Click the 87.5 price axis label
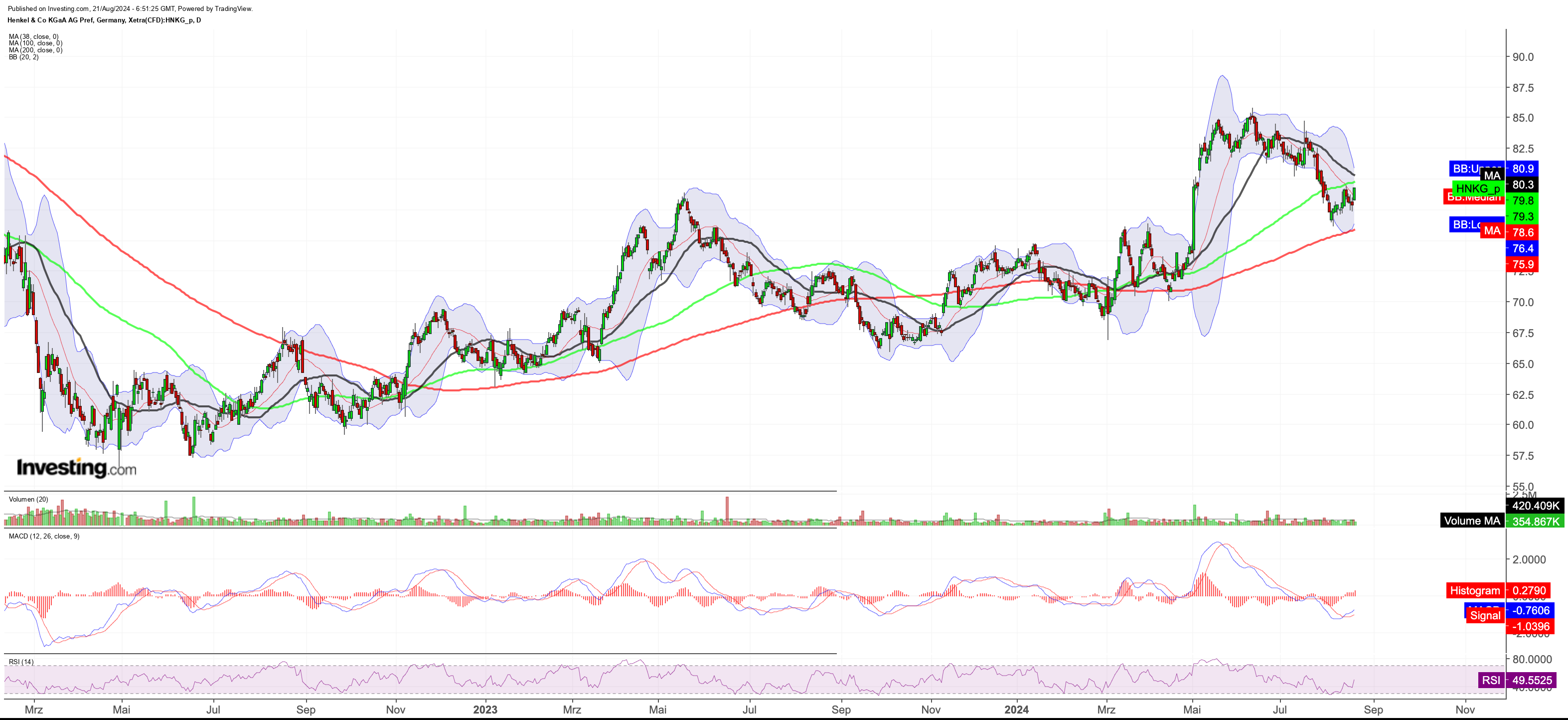 pyautogui.click(x=1523, y=88)
